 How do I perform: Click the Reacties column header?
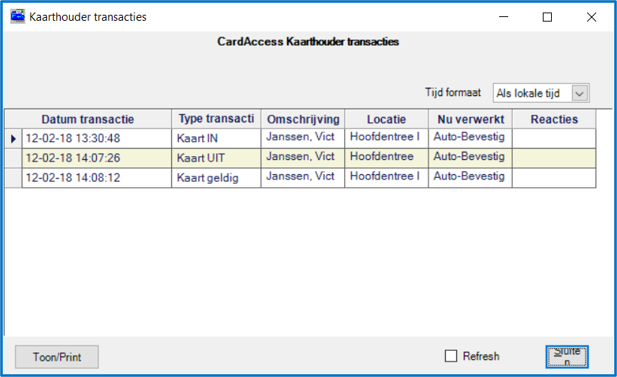[x=554, y=119]
